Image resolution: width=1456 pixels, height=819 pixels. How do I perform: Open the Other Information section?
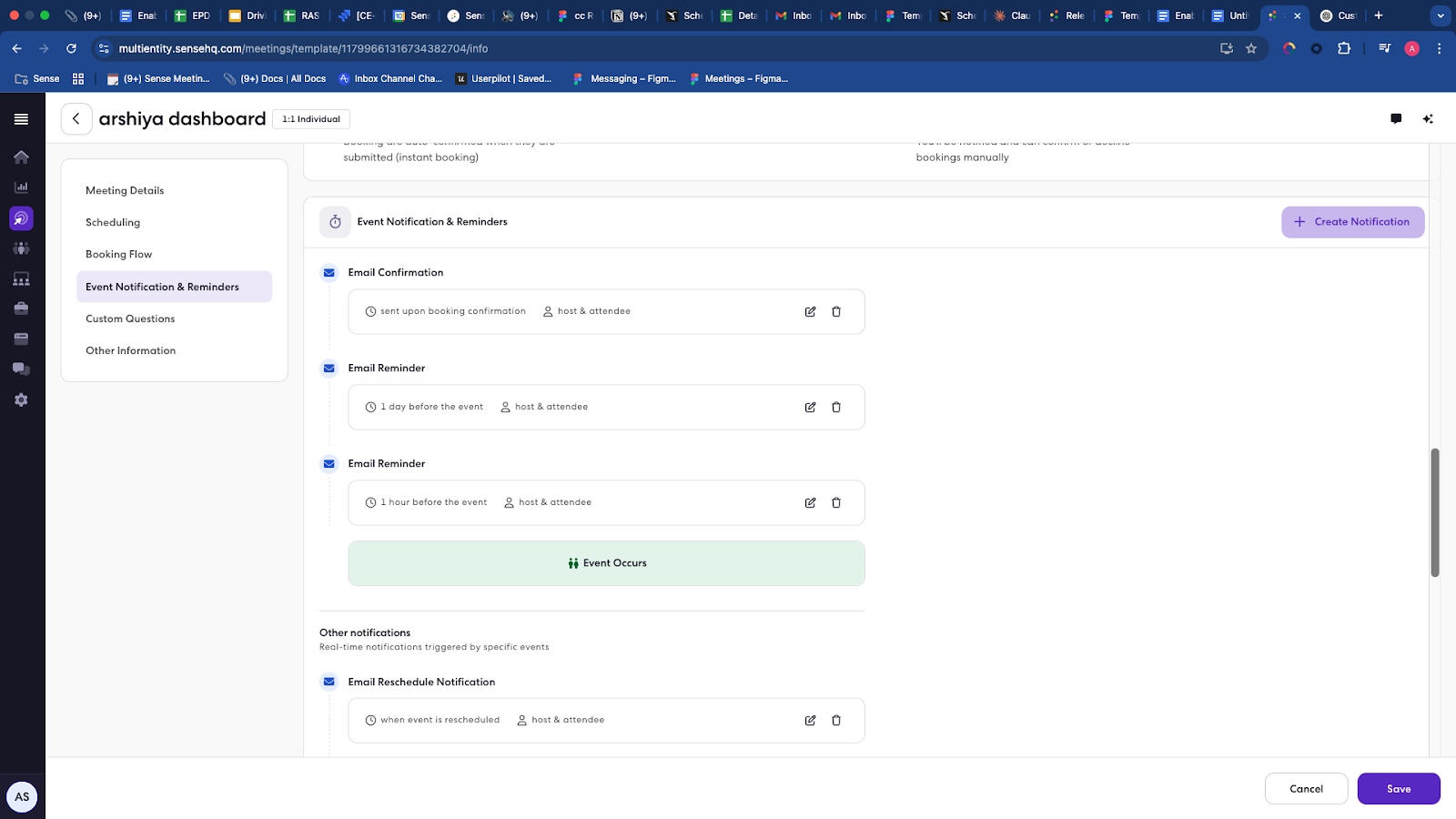click(x=174, y=350)
